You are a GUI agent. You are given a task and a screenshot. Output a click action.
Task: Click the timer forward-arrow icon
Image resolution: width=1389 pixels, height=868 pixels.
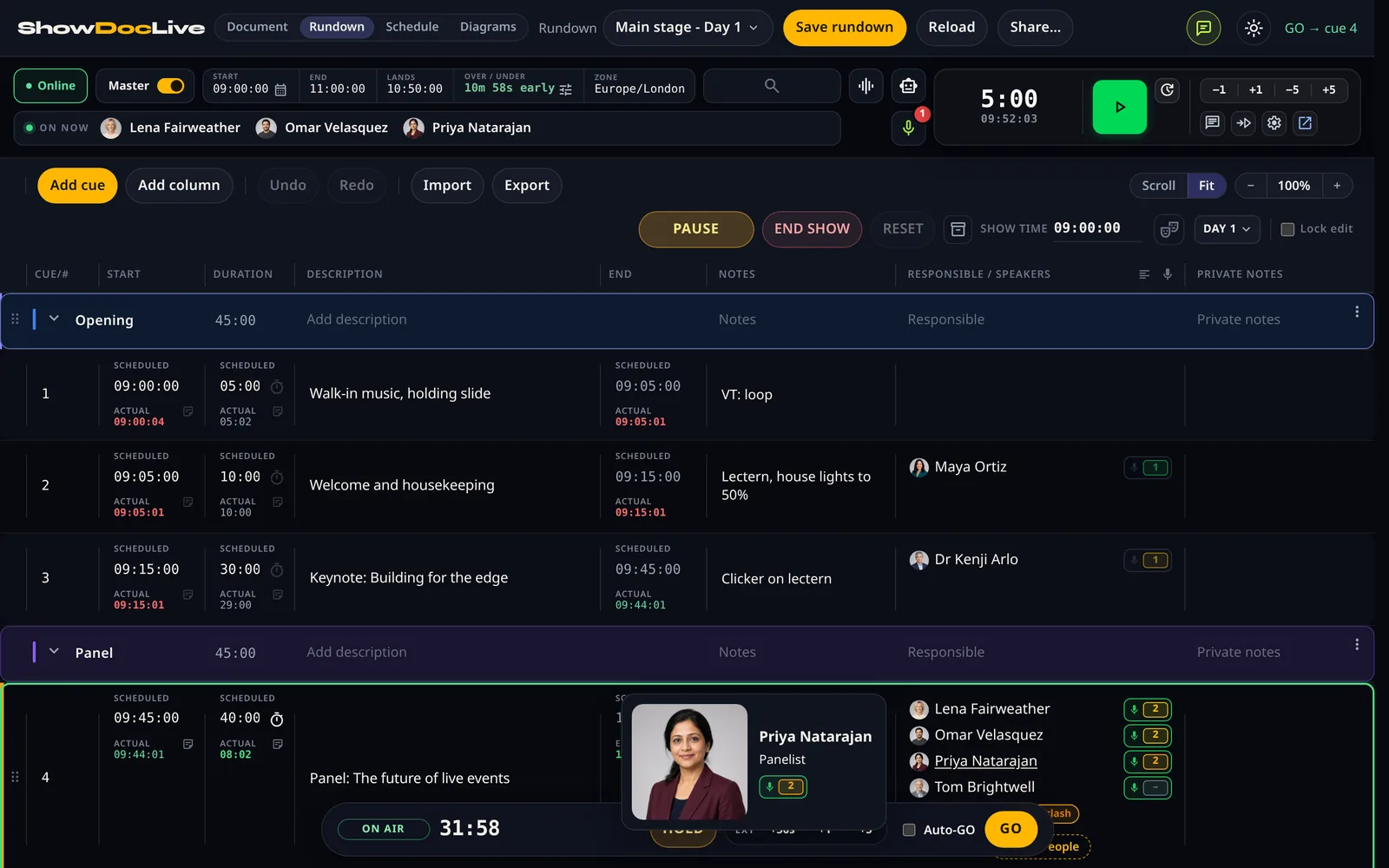pyautogui.click(x=1243, y=123)
